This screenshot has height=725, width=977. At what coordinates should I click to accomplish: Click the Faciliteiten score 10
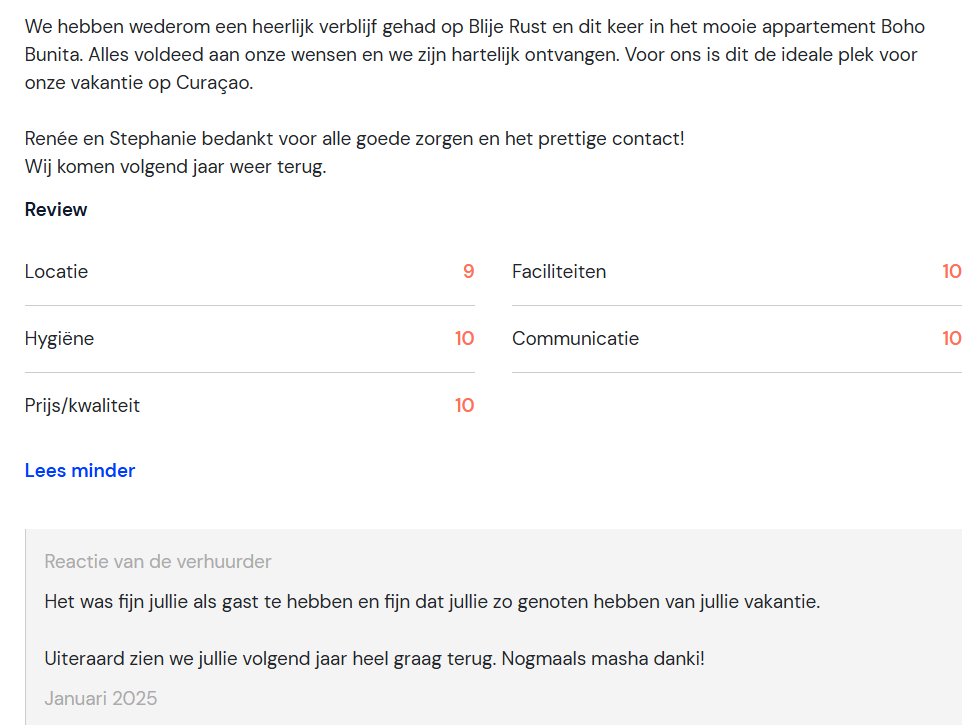coord(951,272)
